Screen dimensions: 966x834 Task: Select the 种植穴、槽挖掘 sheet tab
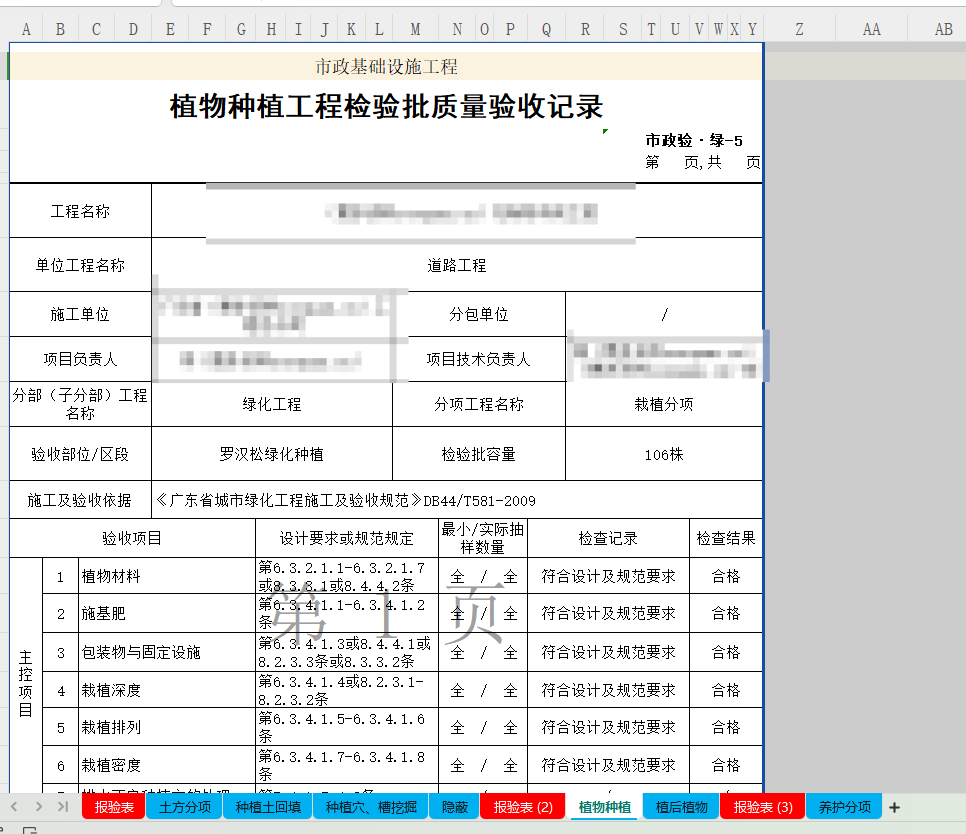pos(370,807)
